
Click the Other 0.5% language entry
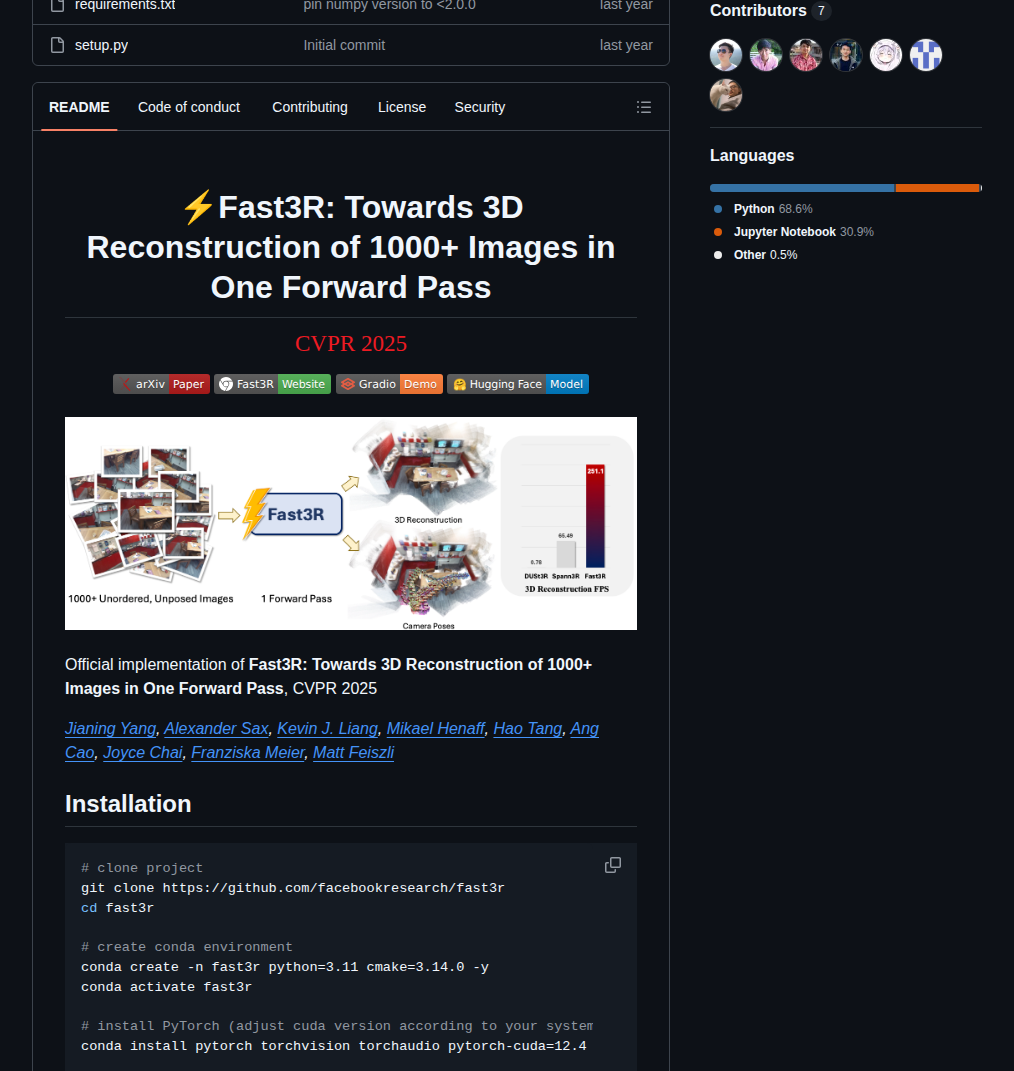pyautogui.click(x=755, y=255)
